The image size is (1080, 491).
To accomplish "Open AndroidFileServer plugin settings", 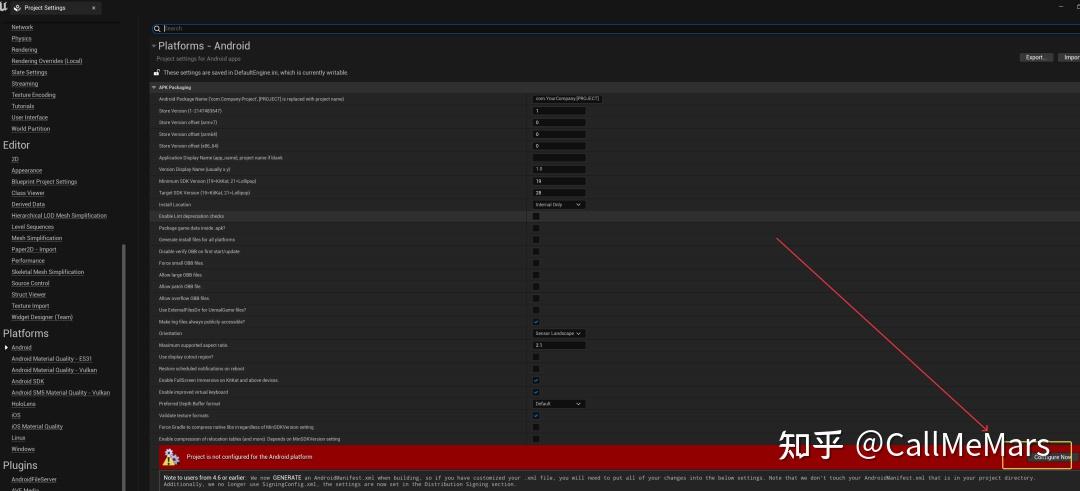I will 34,479.
